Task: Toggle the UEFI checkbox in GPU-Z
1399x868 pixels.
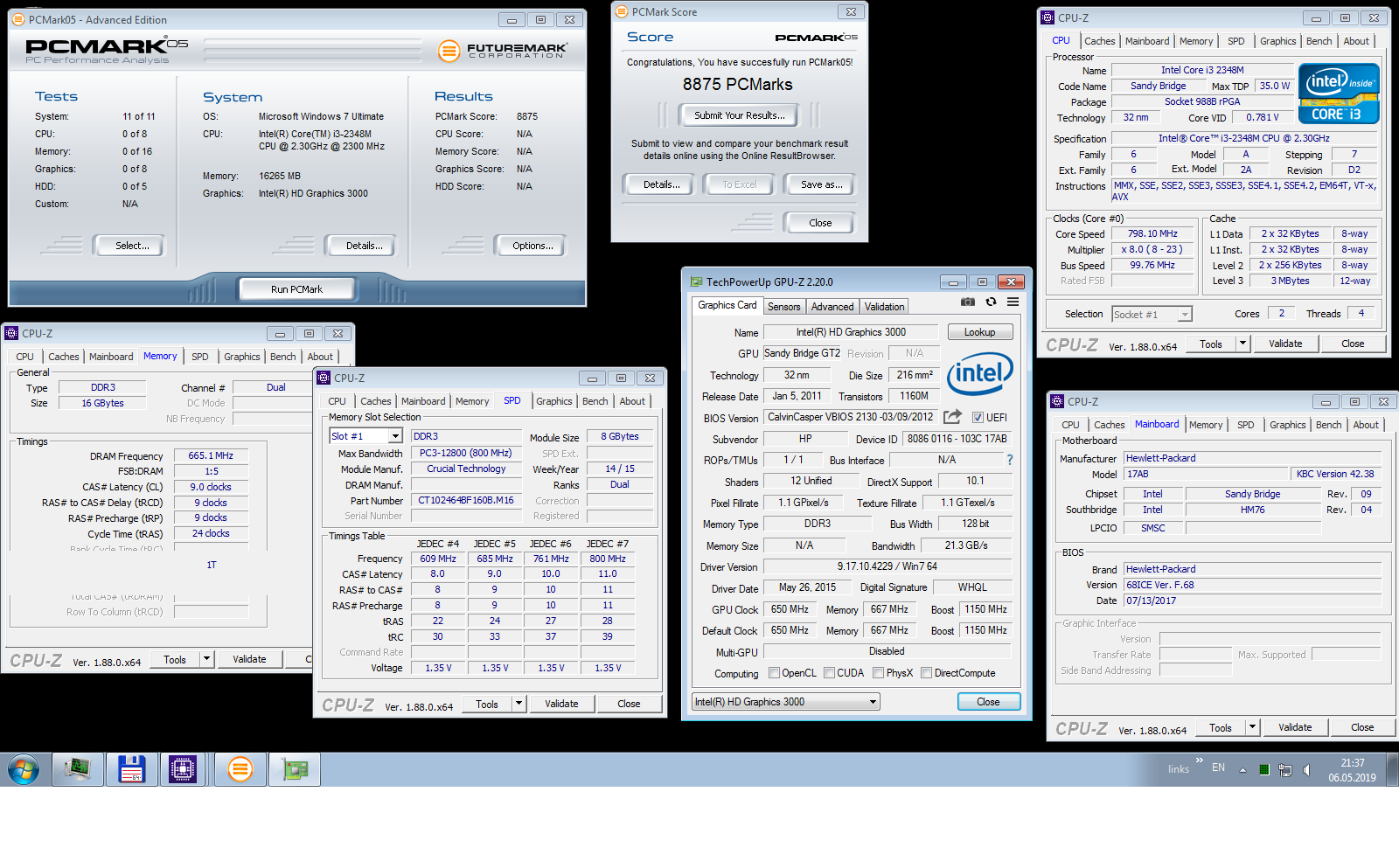Action: click(x=978, y=418)
